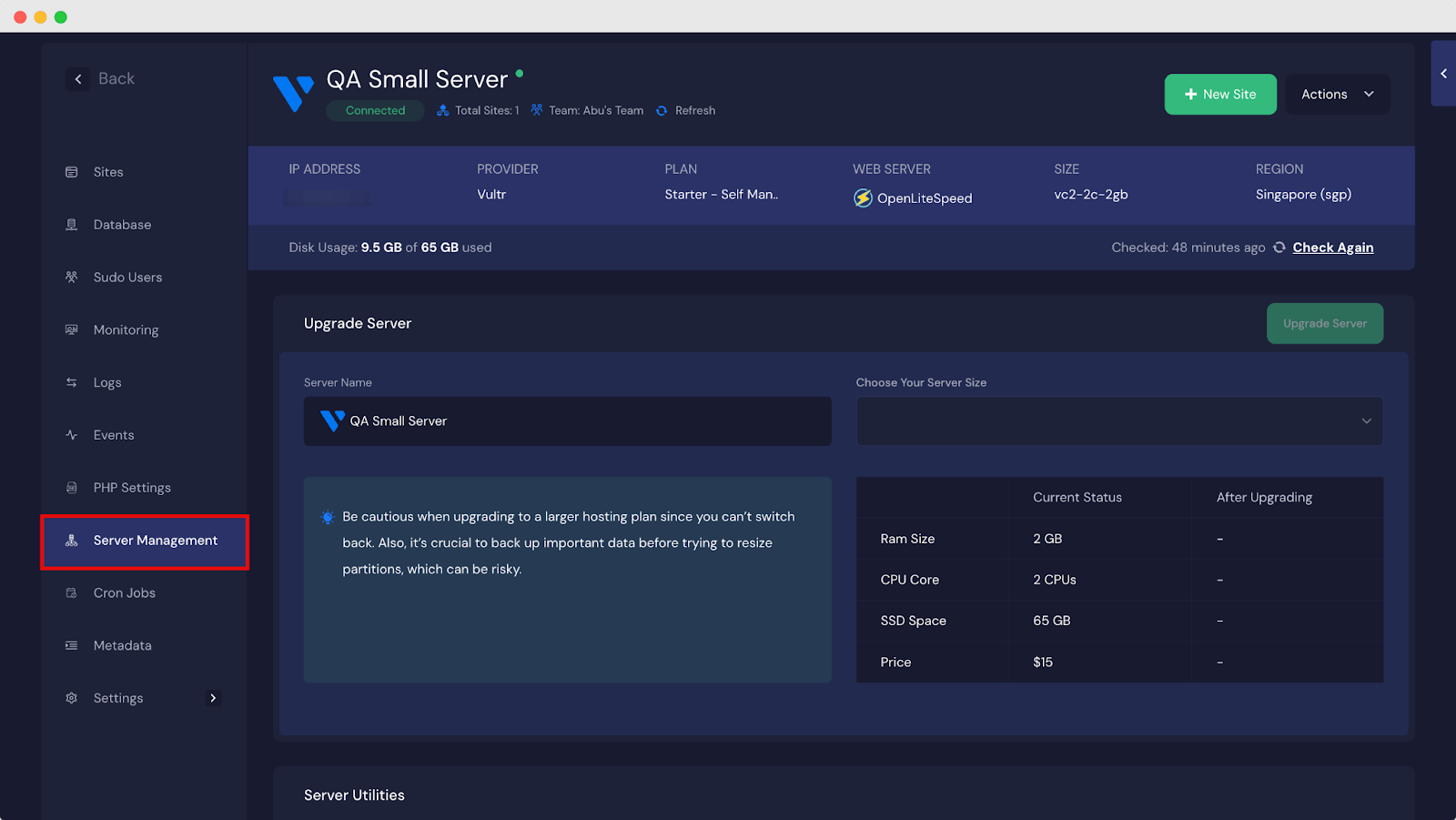Select the Sites icon in the sidebar

72,171
